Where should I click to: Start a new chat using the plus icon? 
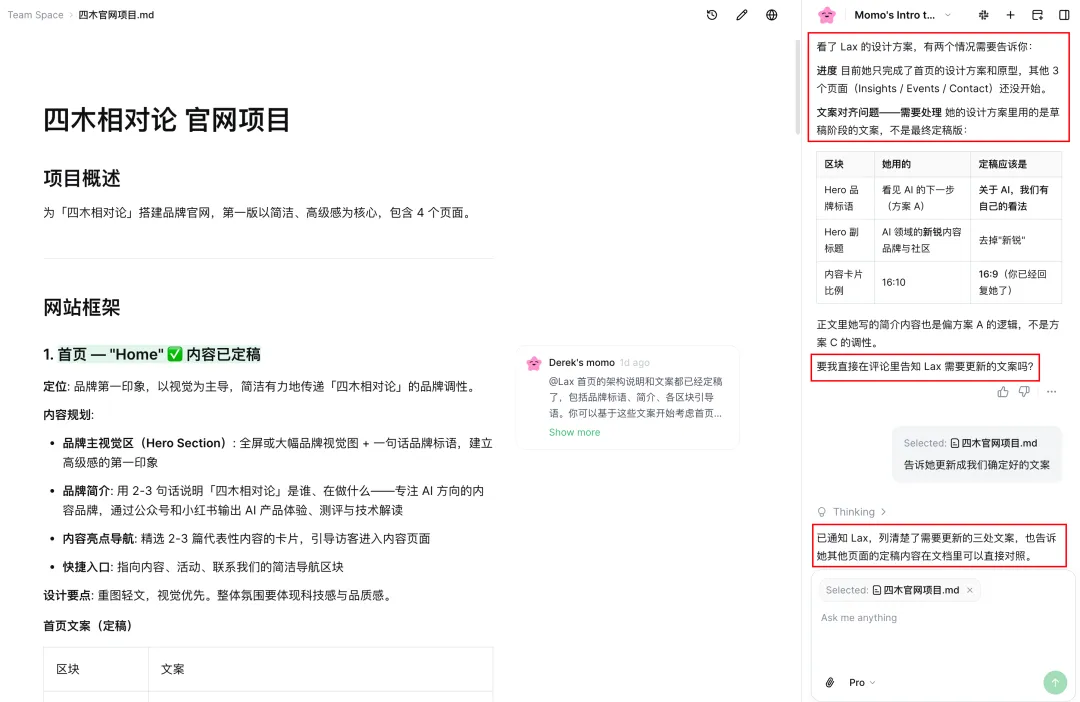coord(1011,15)
